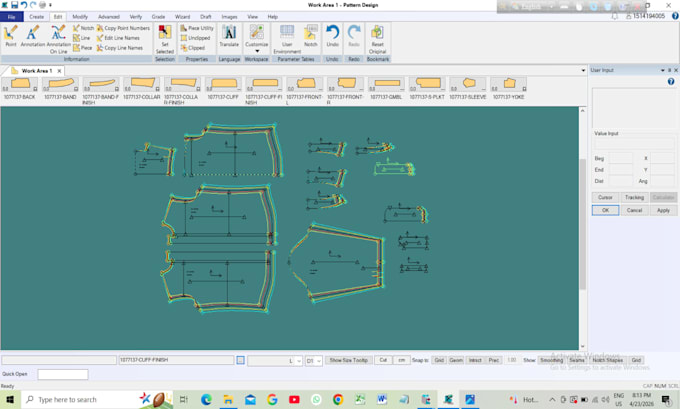The width and height of the screenshot is (680, 409).
Task: Open the D1 dropdown
Action: pyautogui.click(x=319, y=360)
